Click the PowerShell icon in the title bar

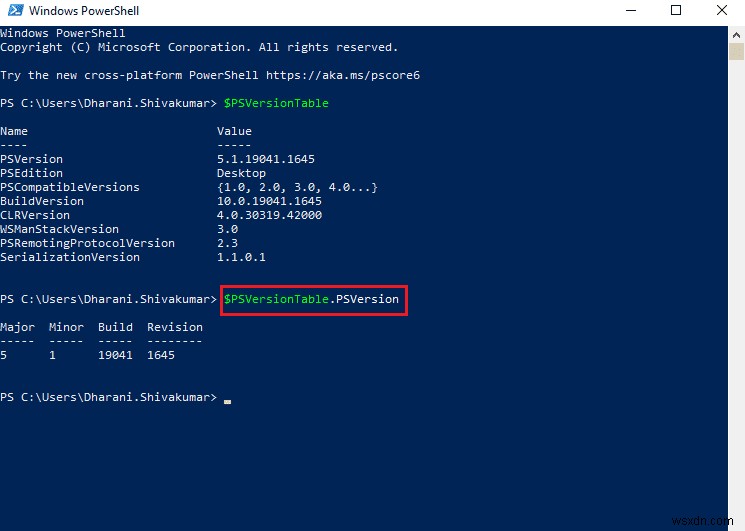(16, 10)
